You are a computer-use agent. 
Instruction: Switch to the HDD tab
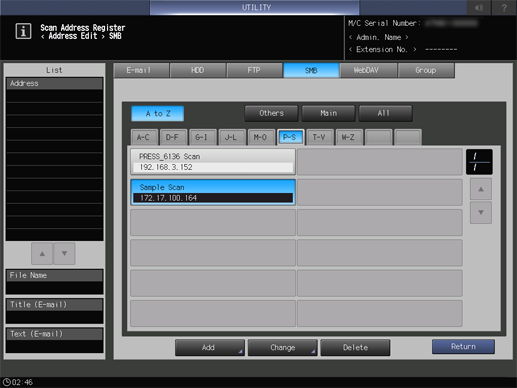(x=198, y=70)
